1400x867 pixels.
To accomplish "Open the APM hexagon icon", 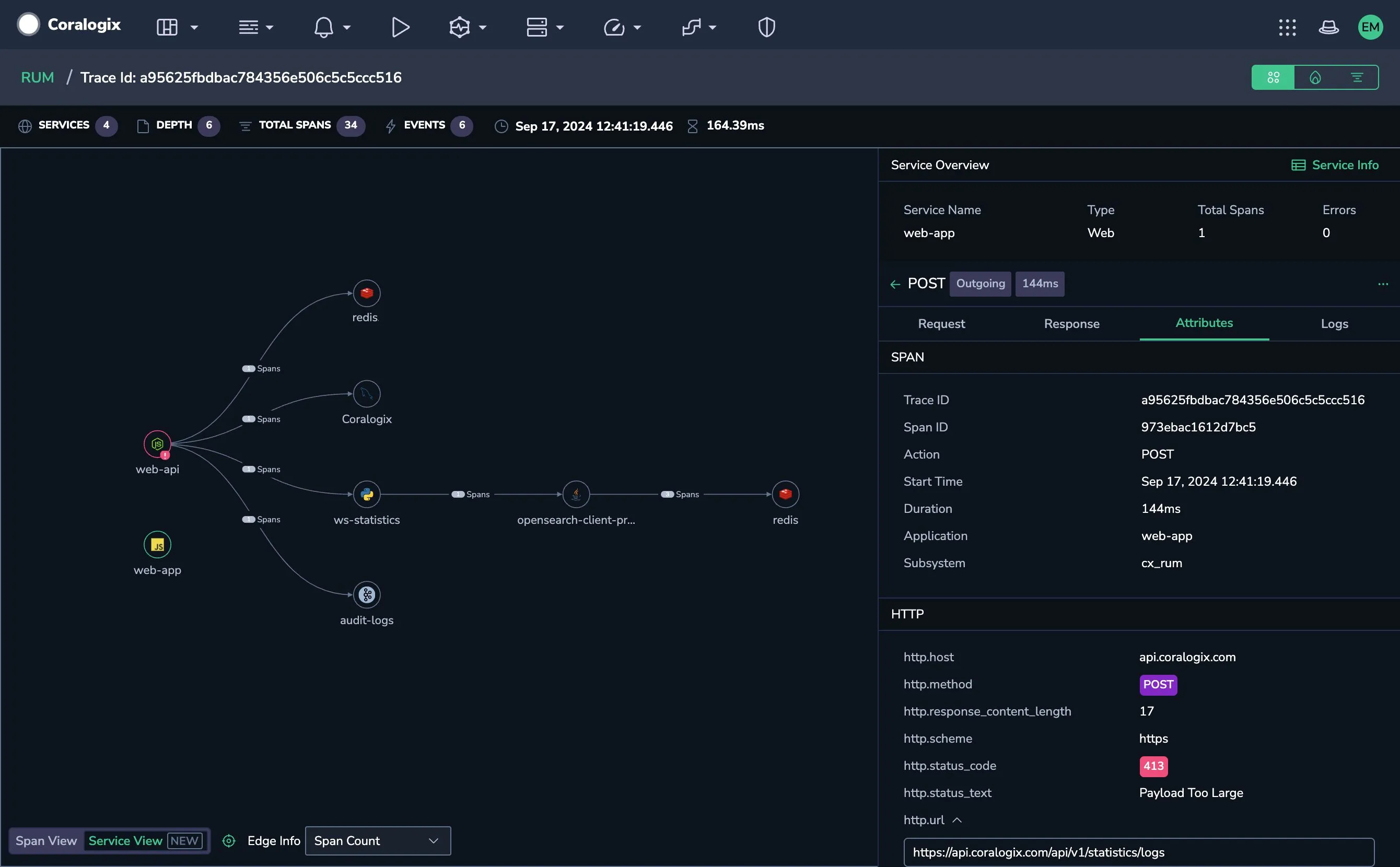I will click(459, 27).
